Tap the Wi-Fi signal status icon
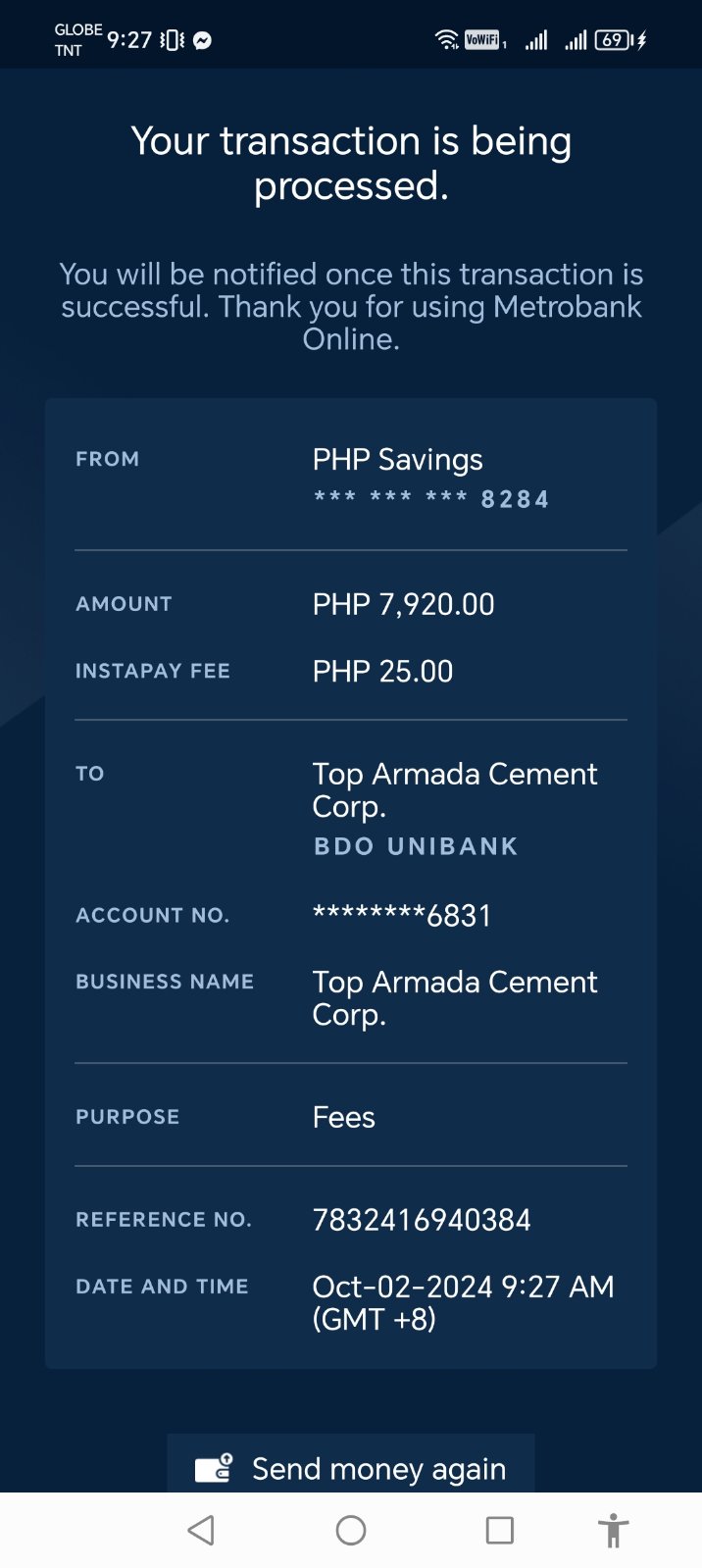The height and width of the screenshot is (1568, 702). click(447, 40)
